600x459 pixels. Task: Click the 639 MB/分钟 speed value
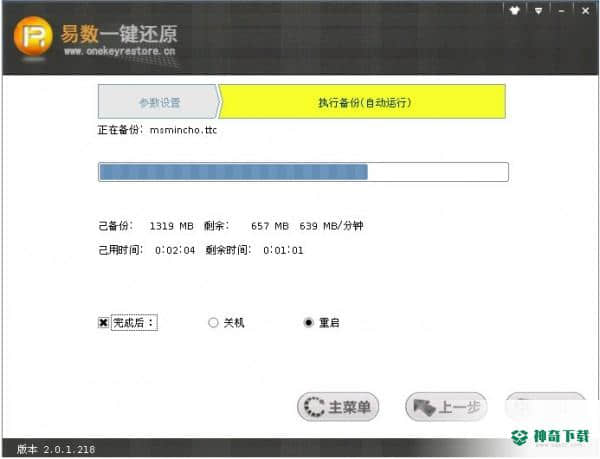(x=331, y=226)
